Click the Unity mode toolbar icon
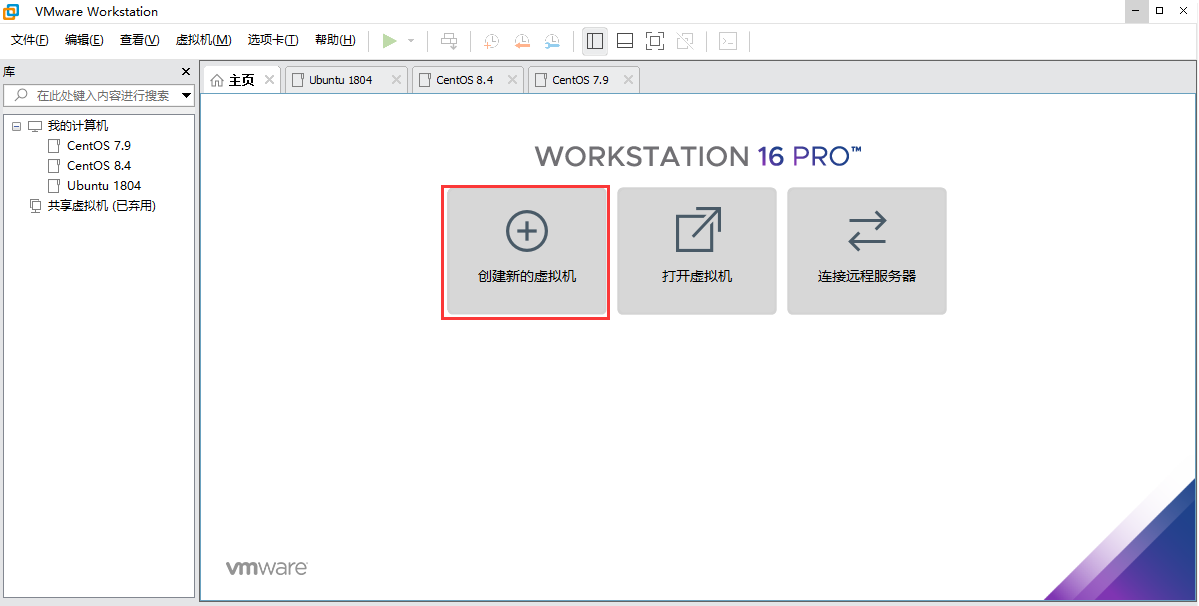The width and height of the screenshot is (1199, 606). [686, 41]
